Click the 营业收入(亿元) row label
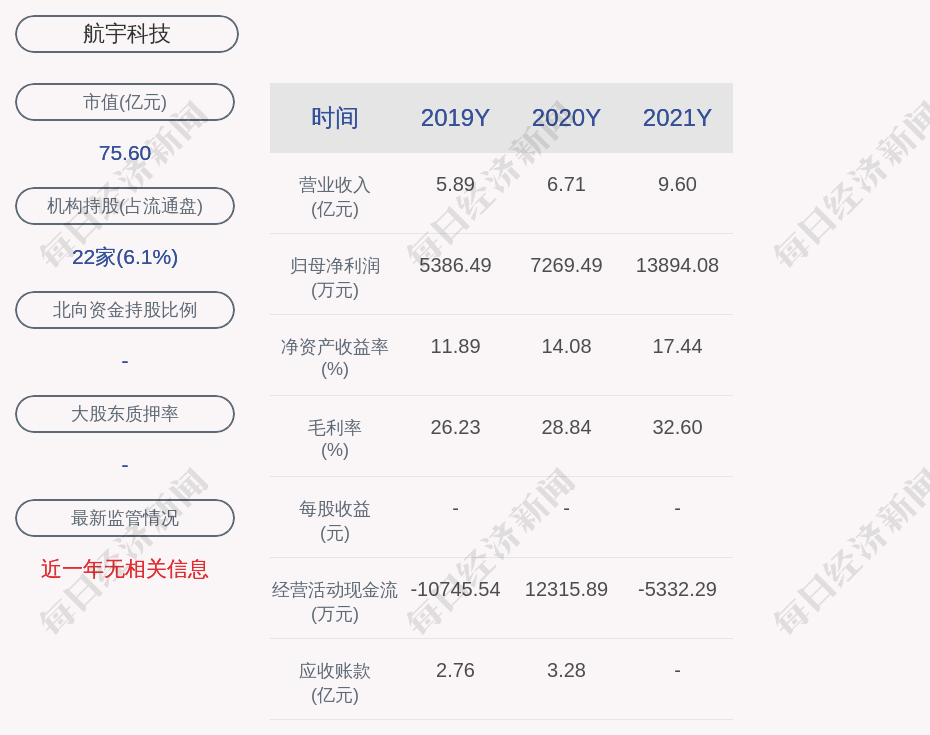The height and width of the screenshot is (735, 930). coord(335,196)
